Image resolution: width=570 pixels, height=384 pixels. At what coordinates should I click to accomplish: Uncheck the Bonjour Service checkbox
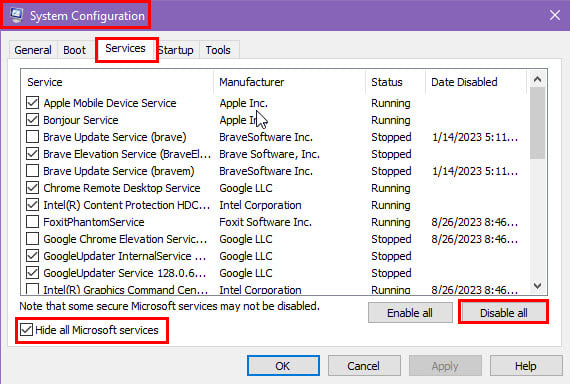[x=32, y=120]
